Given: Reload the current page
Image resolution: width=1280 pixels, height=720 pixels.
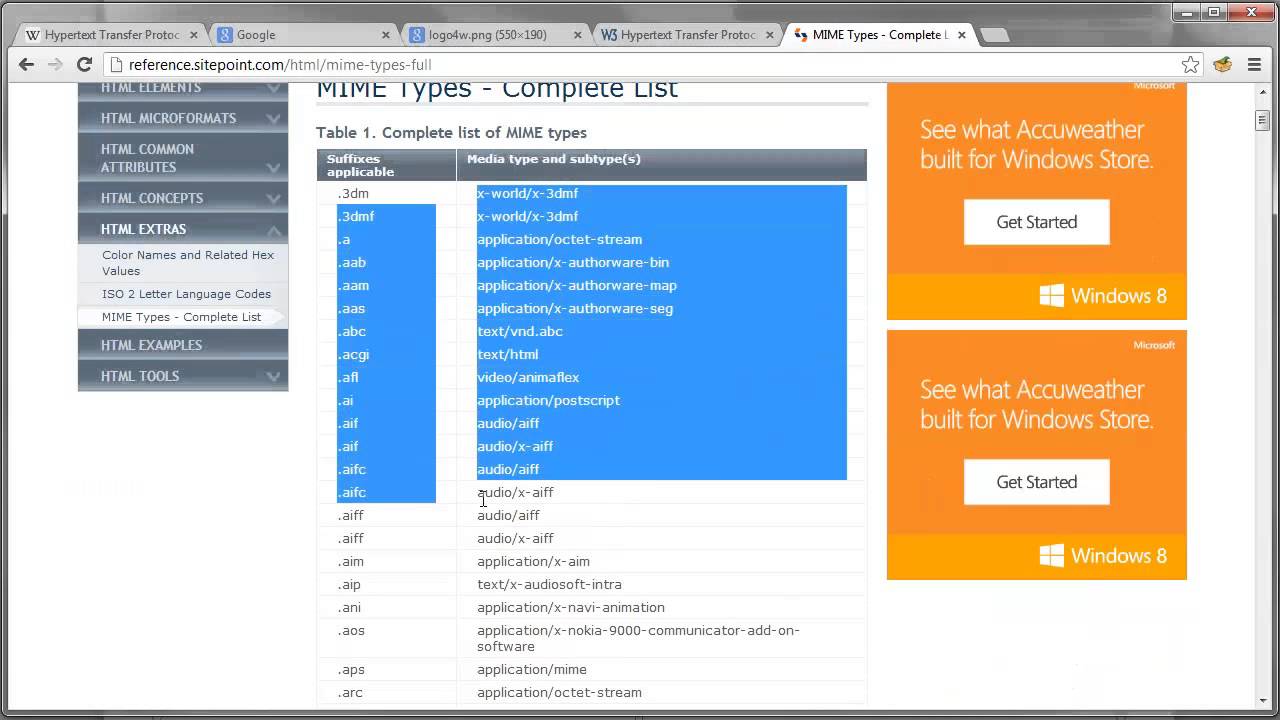Looking at the screenshot, I should pos(85,64).
